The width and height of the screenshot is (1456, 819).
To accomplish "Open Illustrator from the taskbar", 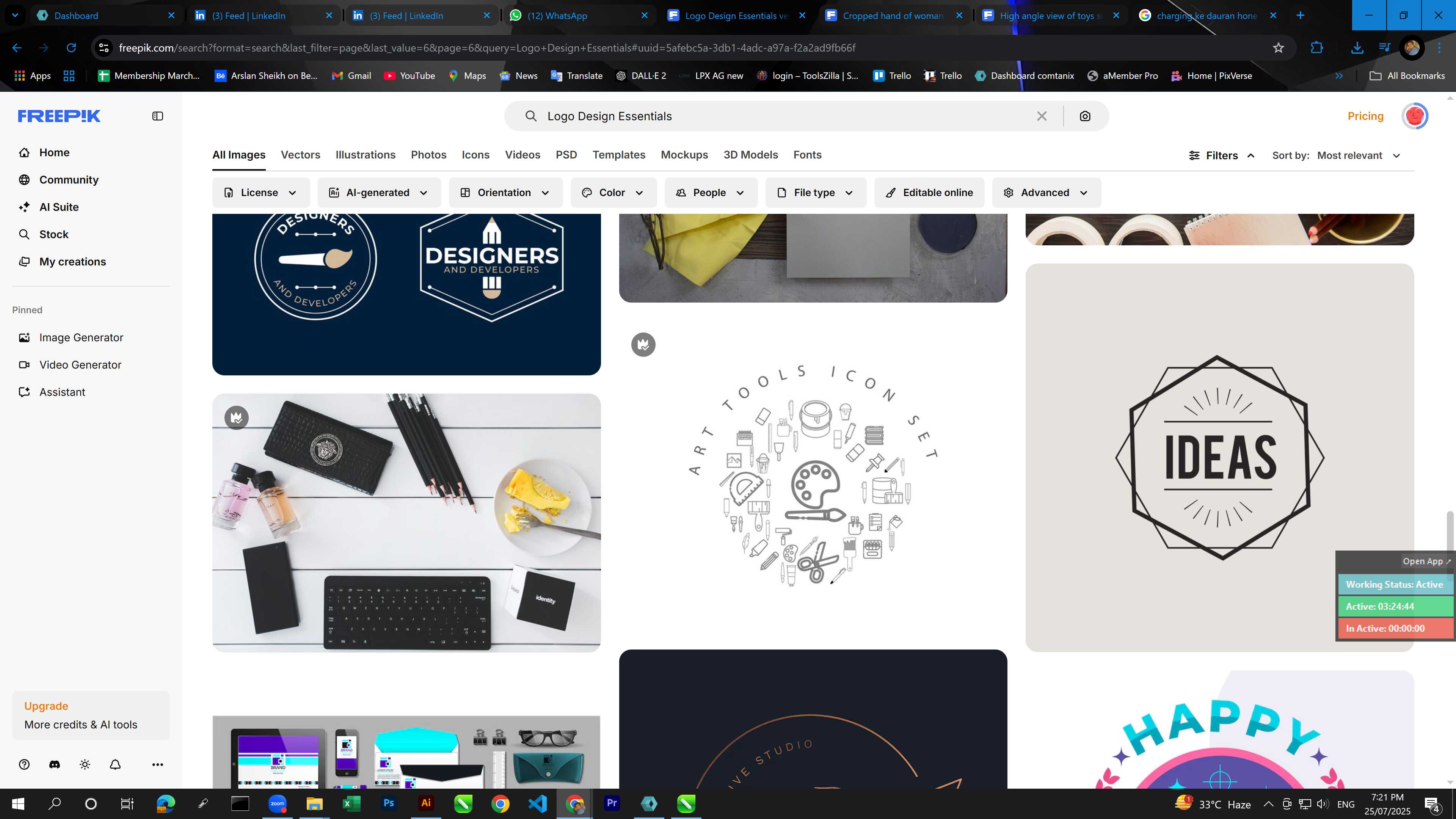I will point(426,803).
